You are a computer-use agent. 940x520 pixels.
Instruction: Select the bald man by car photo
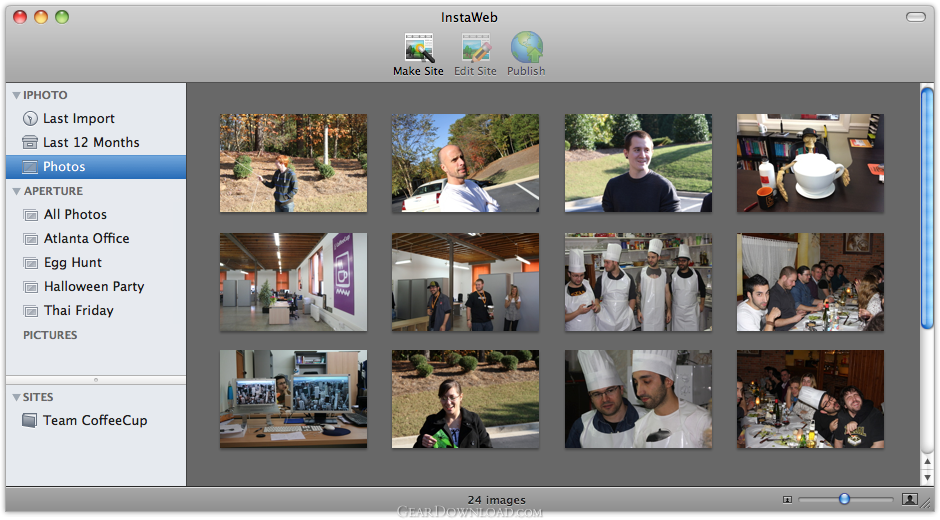click(465, 163)
